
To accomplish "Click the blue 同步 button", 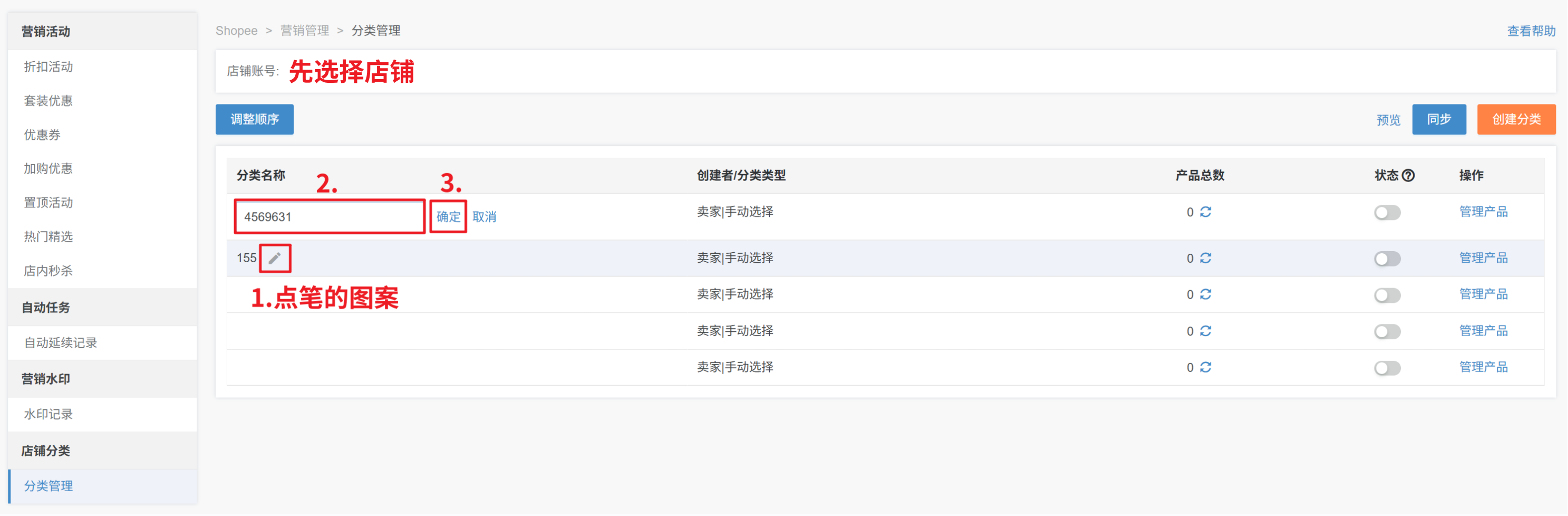I will coord(1438,119).
